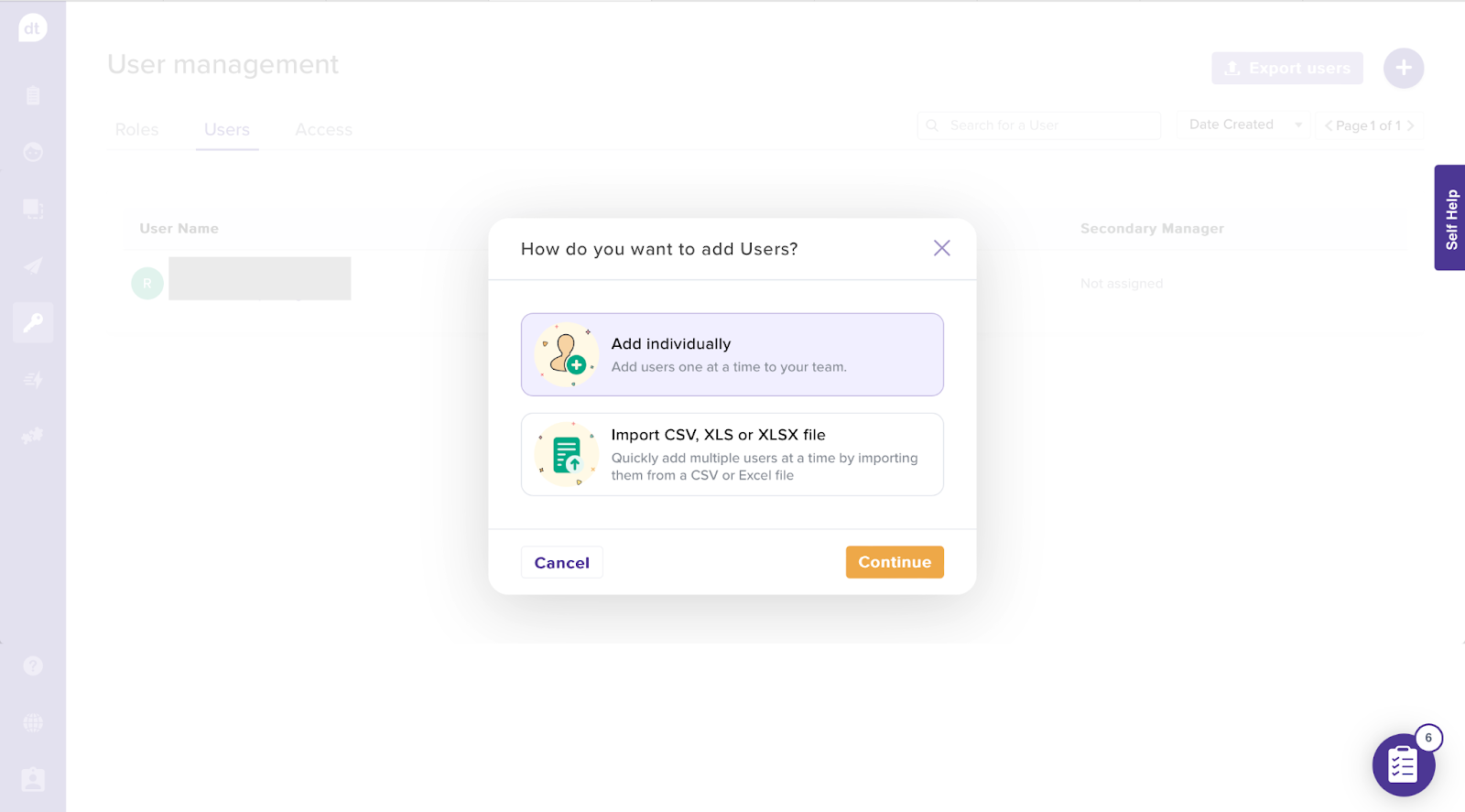Open the checklist widget with badge 6

tap(1402, 764)
